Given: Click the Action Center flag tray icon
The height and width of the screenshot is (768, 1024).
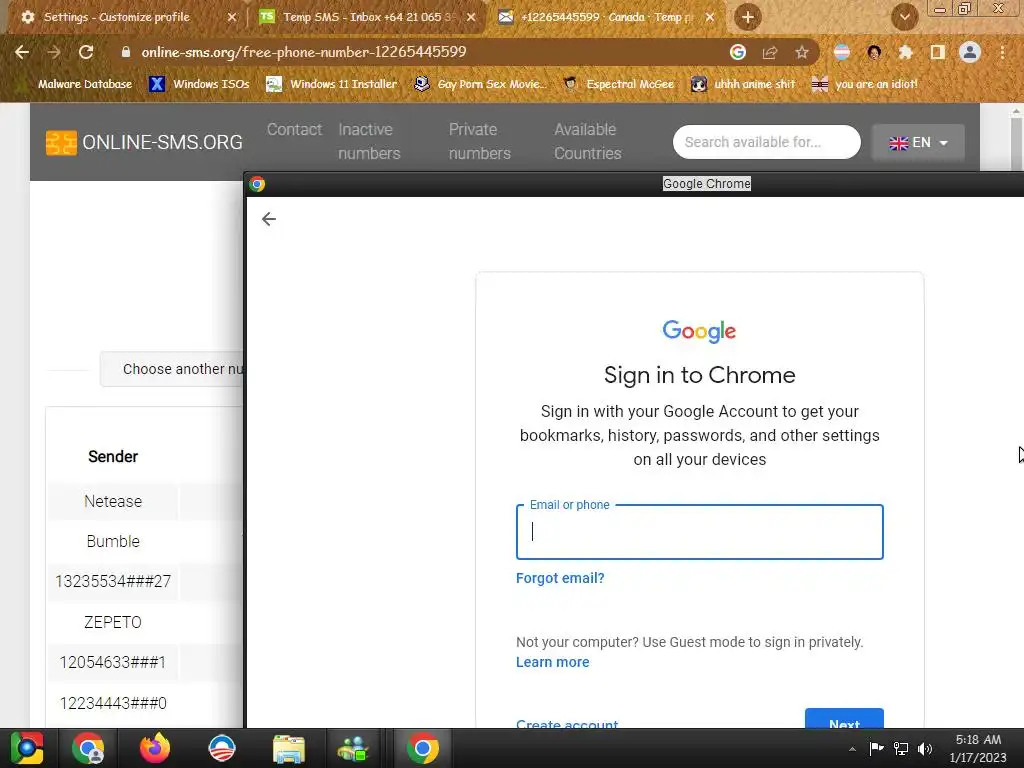Looking at the screenshot, I should 876,748.
